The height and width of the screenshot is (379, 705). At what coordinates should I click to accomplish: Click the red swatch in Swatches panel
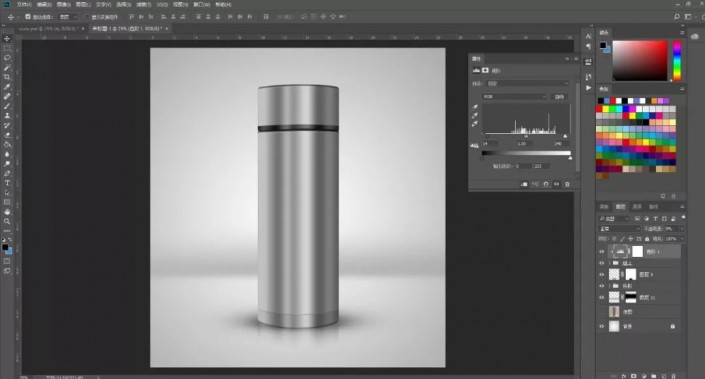(599, 109)
